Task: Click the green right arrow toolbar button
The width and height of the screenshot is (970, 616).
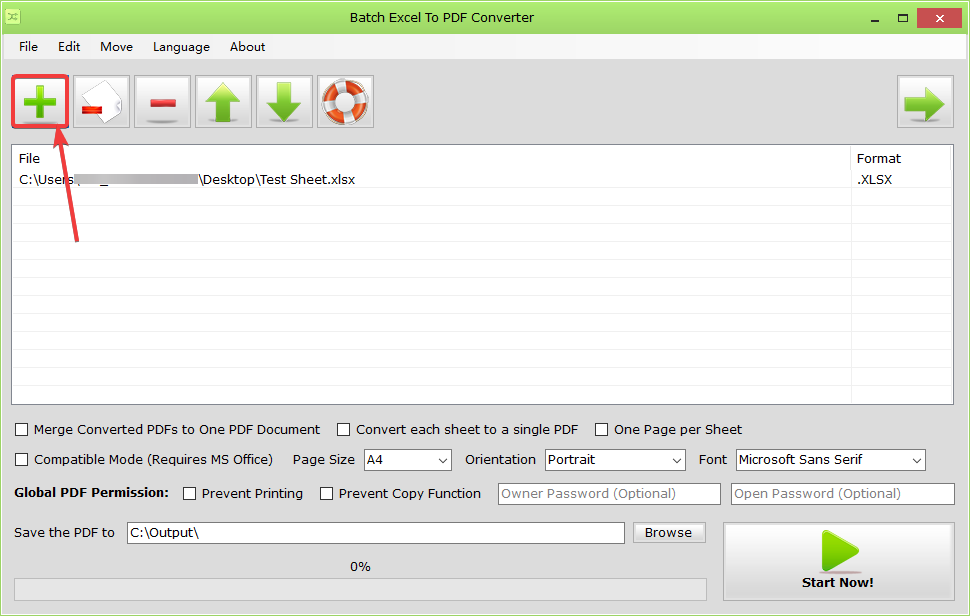Action: 925,101
